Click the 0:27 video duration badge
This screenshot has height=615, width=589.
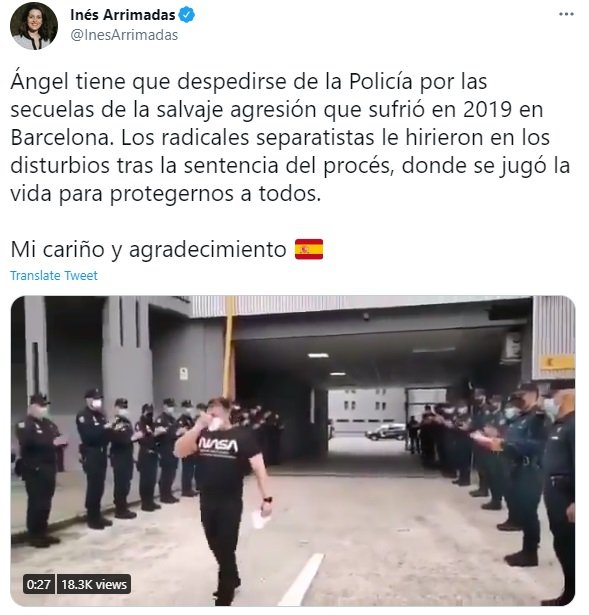[x=38, y=584]
